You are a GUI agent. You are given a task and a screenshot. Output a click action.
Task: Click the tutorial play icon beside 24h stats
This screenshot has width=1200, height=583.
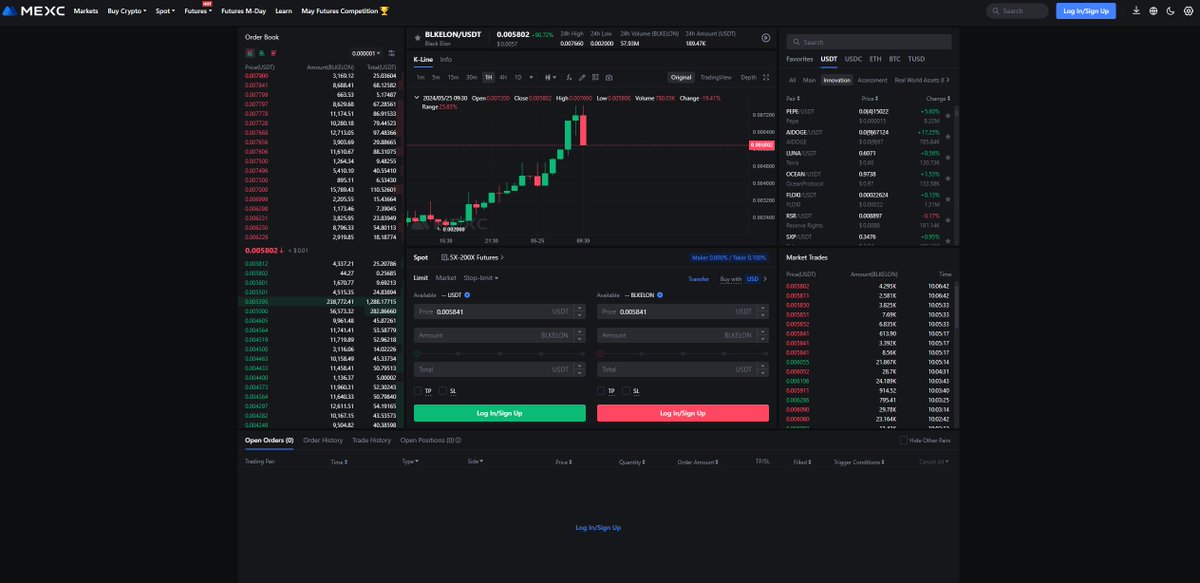(766, 37)
